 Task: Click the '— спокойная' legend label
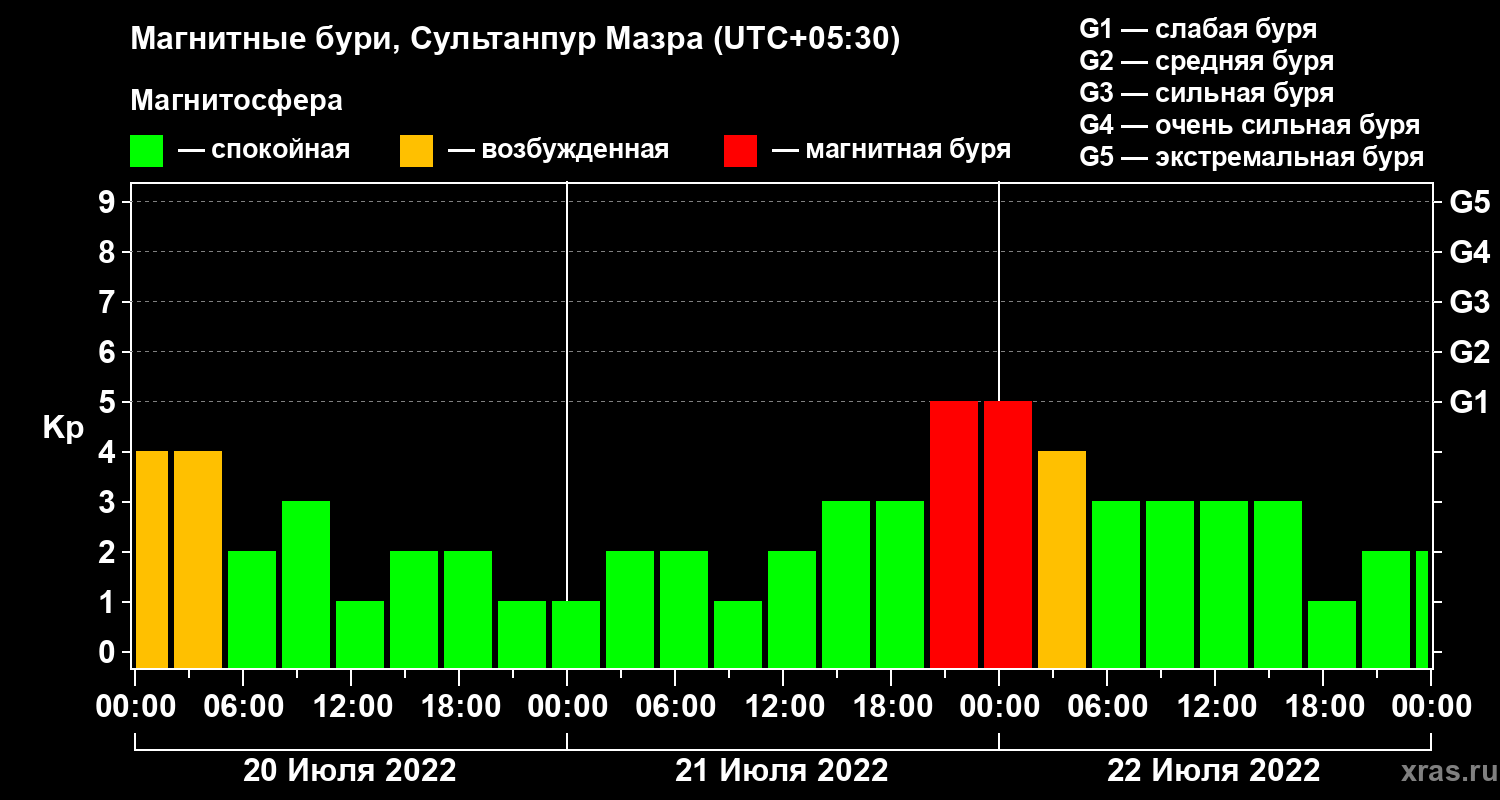pyautogui.click(x=263, y=151)
